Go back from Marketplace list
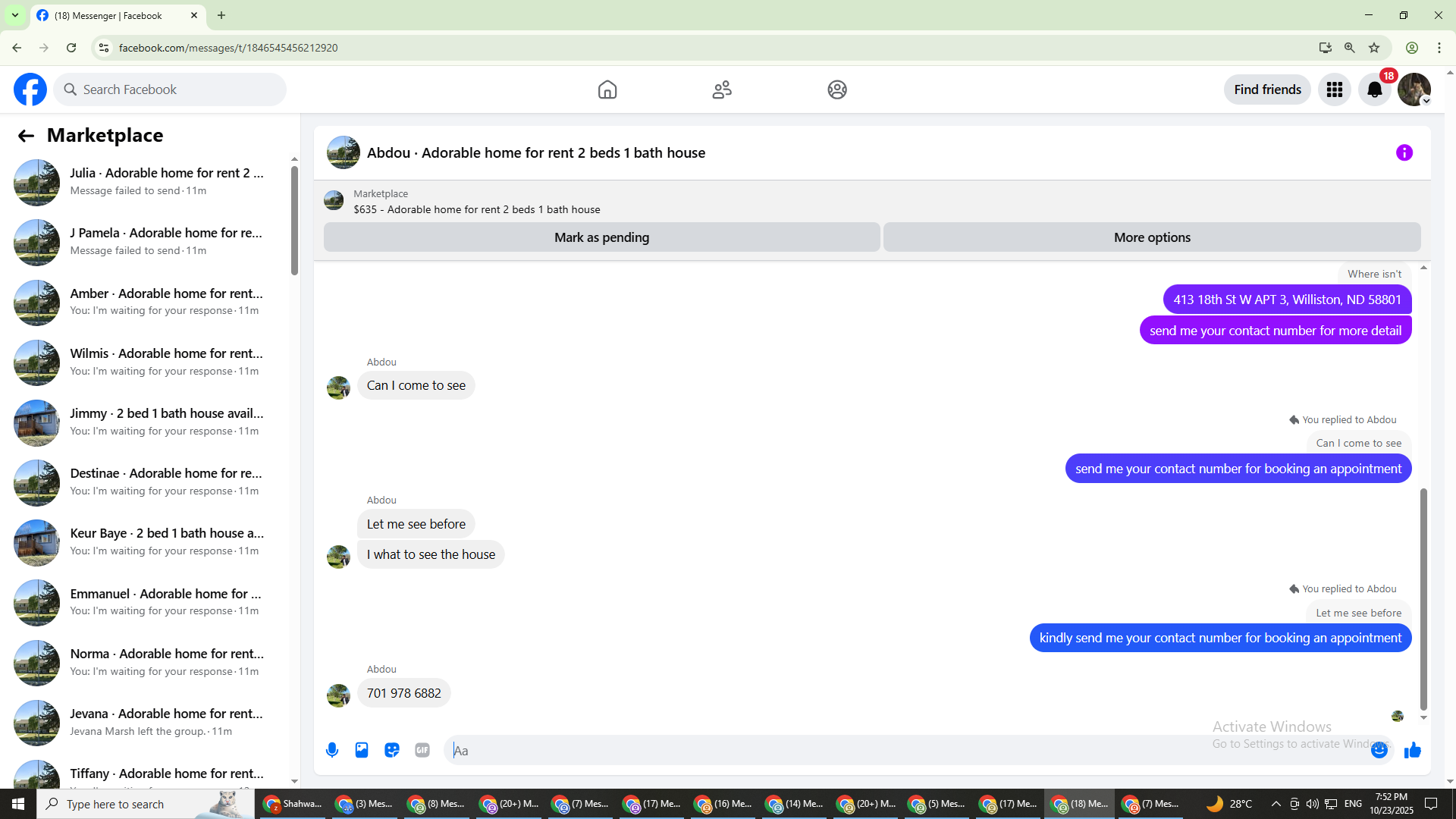 click(x=26, y=136)
